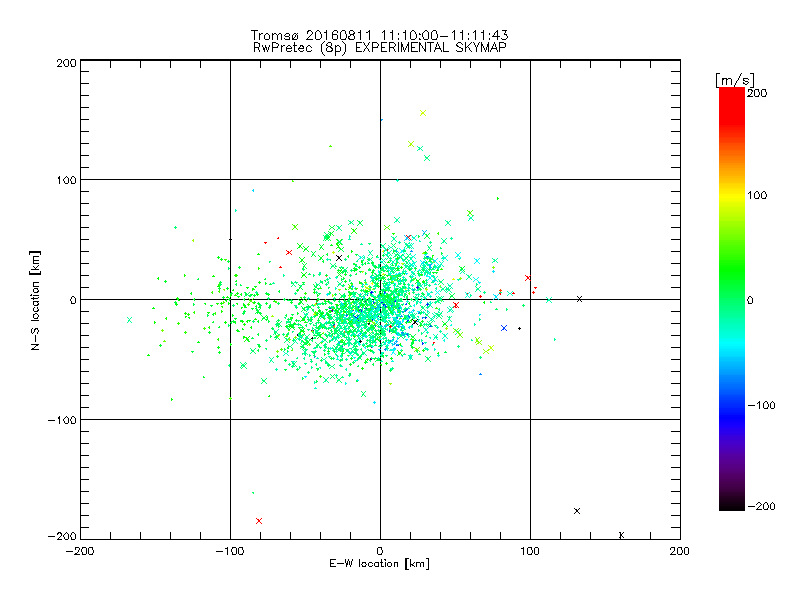Click the blue X marker southeast of the cluster
Image resolution: width=800 pixels, height=600 pixels.
[504, 328]
